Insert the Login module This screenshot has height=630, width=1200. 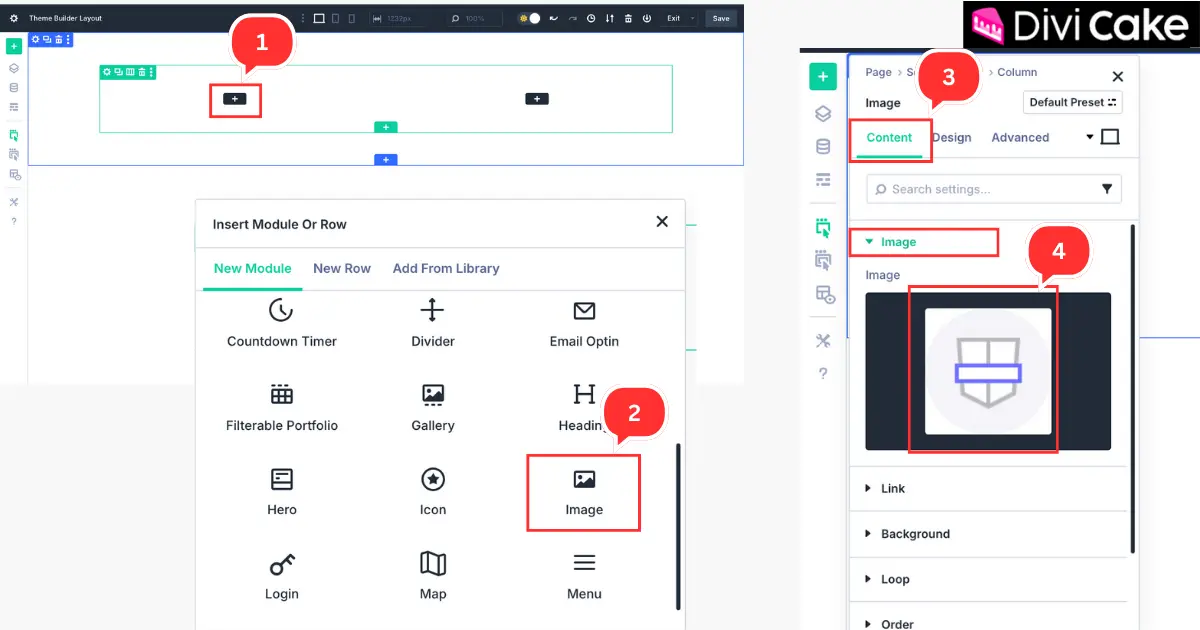coord(282,577)
